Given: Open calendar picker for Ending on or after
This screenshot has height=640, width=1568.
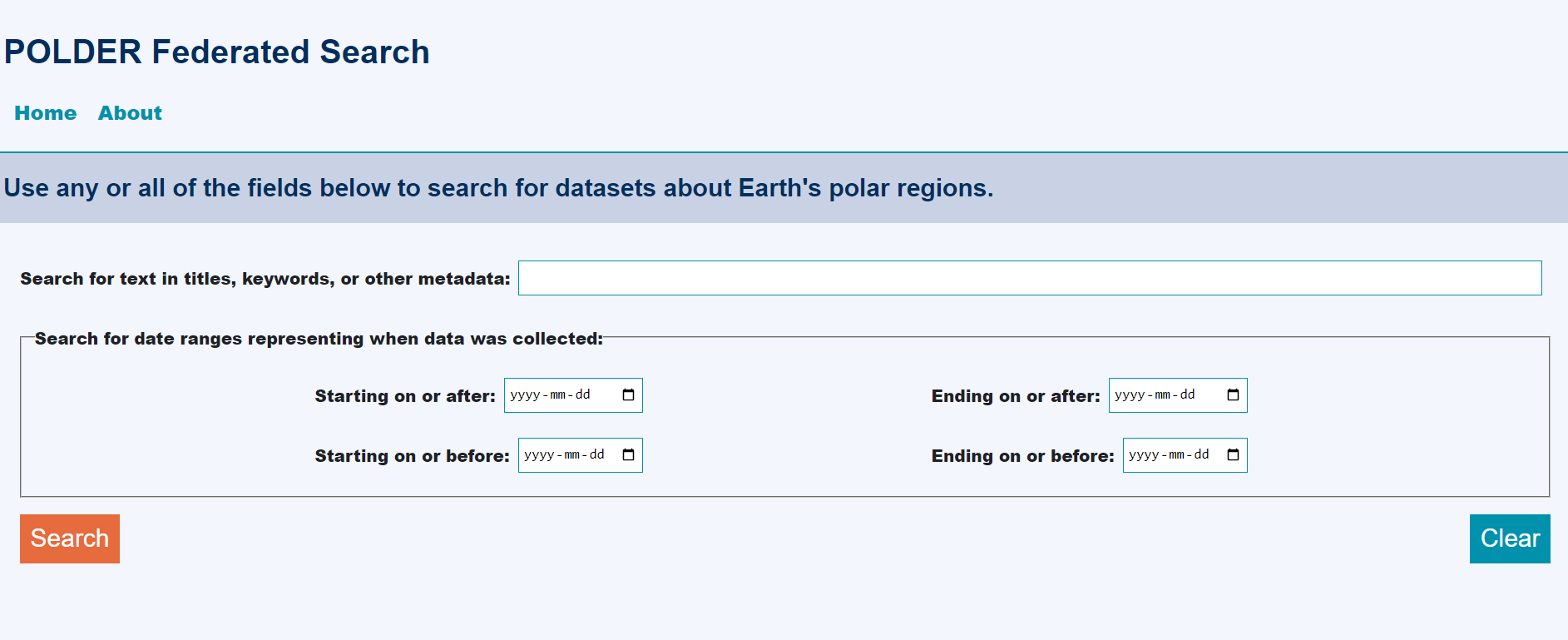Looking at the screenshot, I should pos(1233,395).
